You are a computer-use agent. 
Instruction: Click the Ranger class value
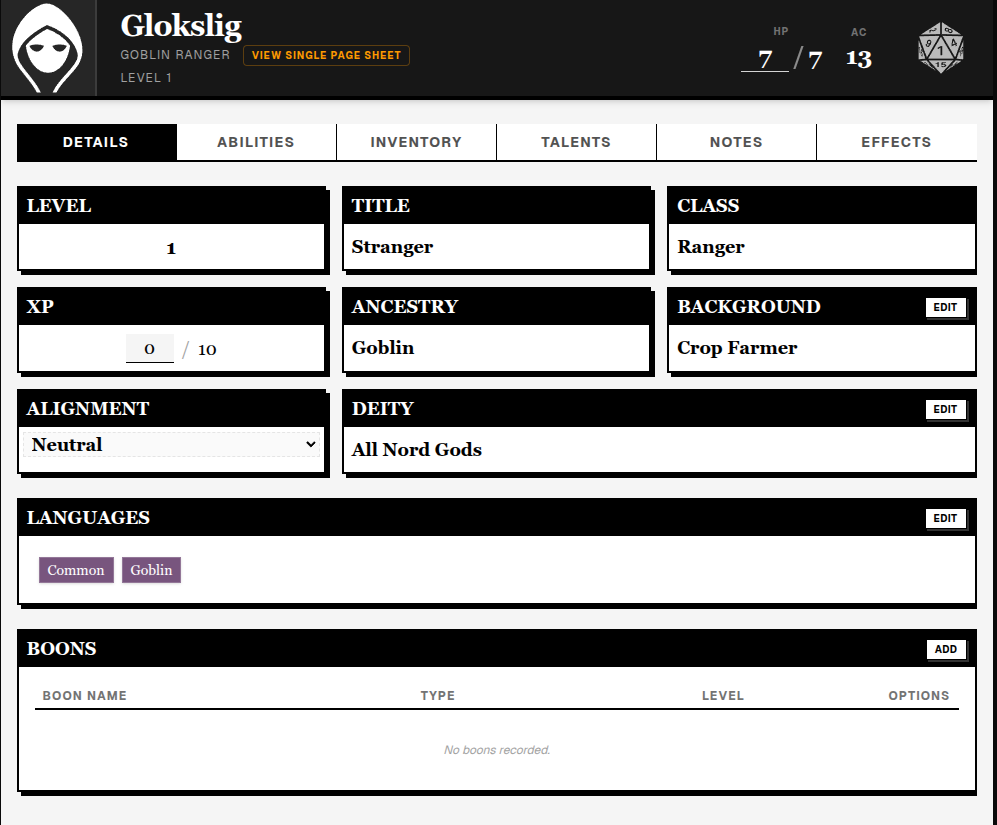(711, 247)
